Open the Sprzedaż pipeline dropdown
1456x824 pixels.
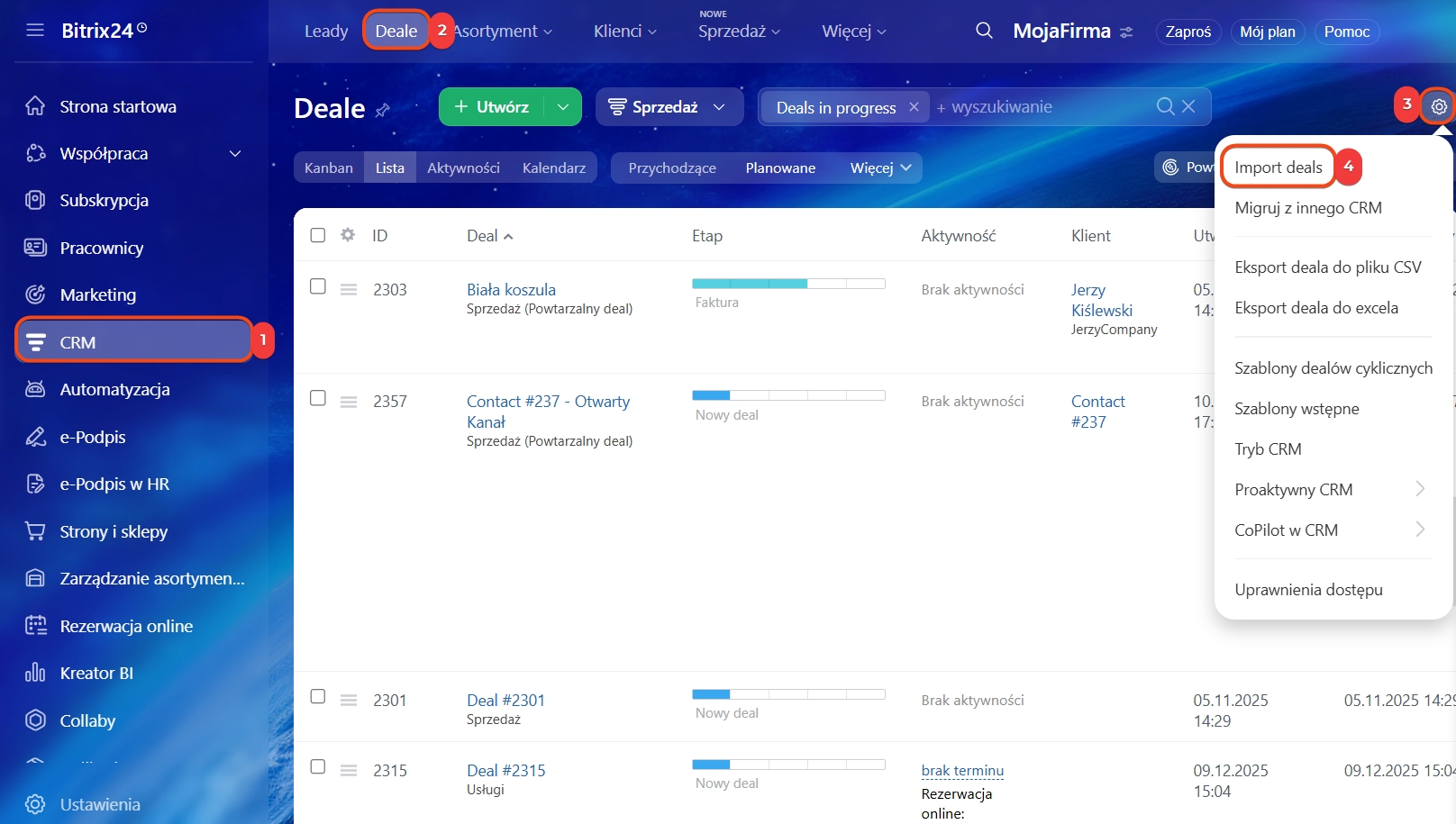click(669, 107)
